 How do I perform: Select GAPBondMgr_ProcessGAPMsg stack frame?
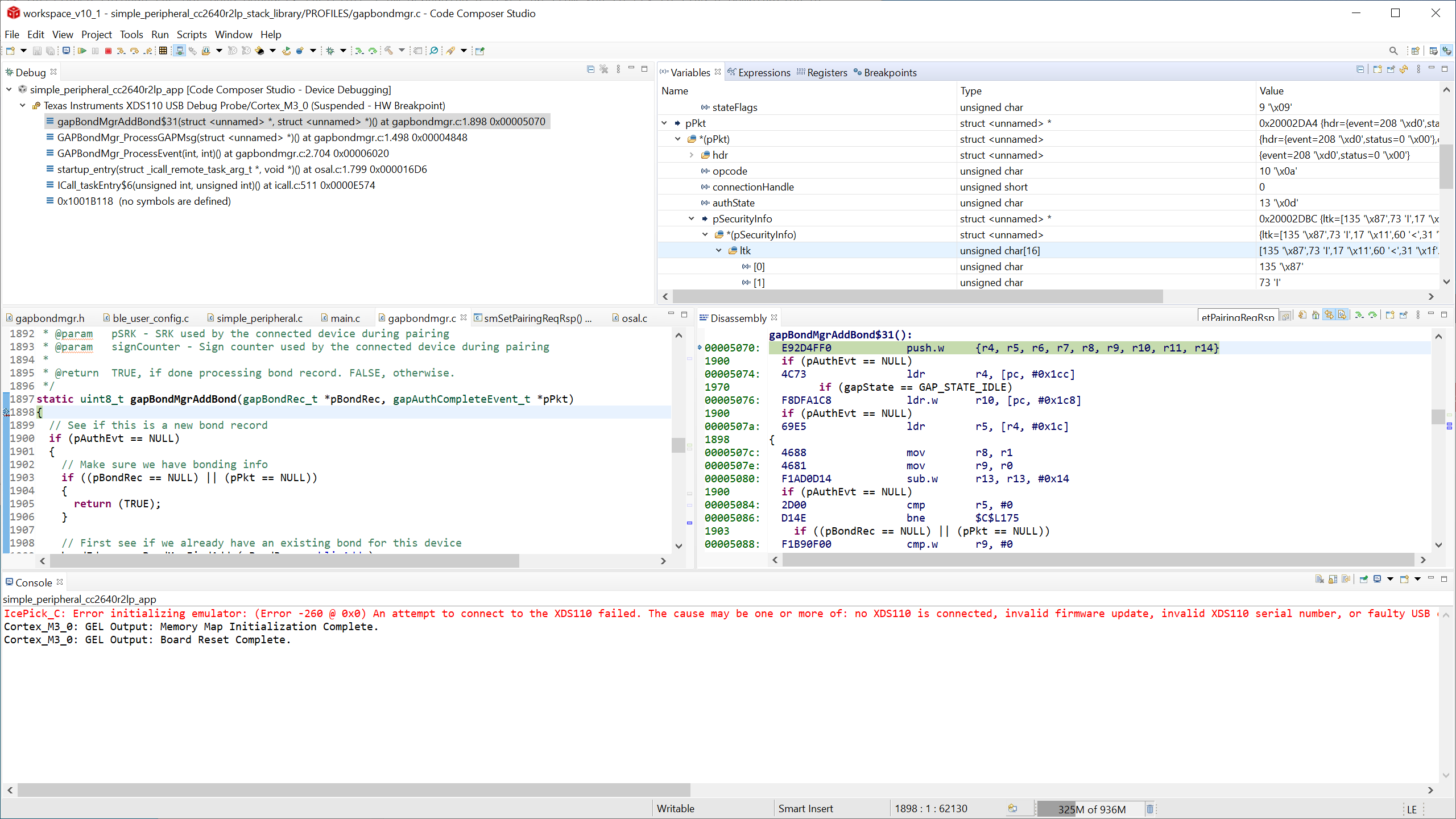262,137
